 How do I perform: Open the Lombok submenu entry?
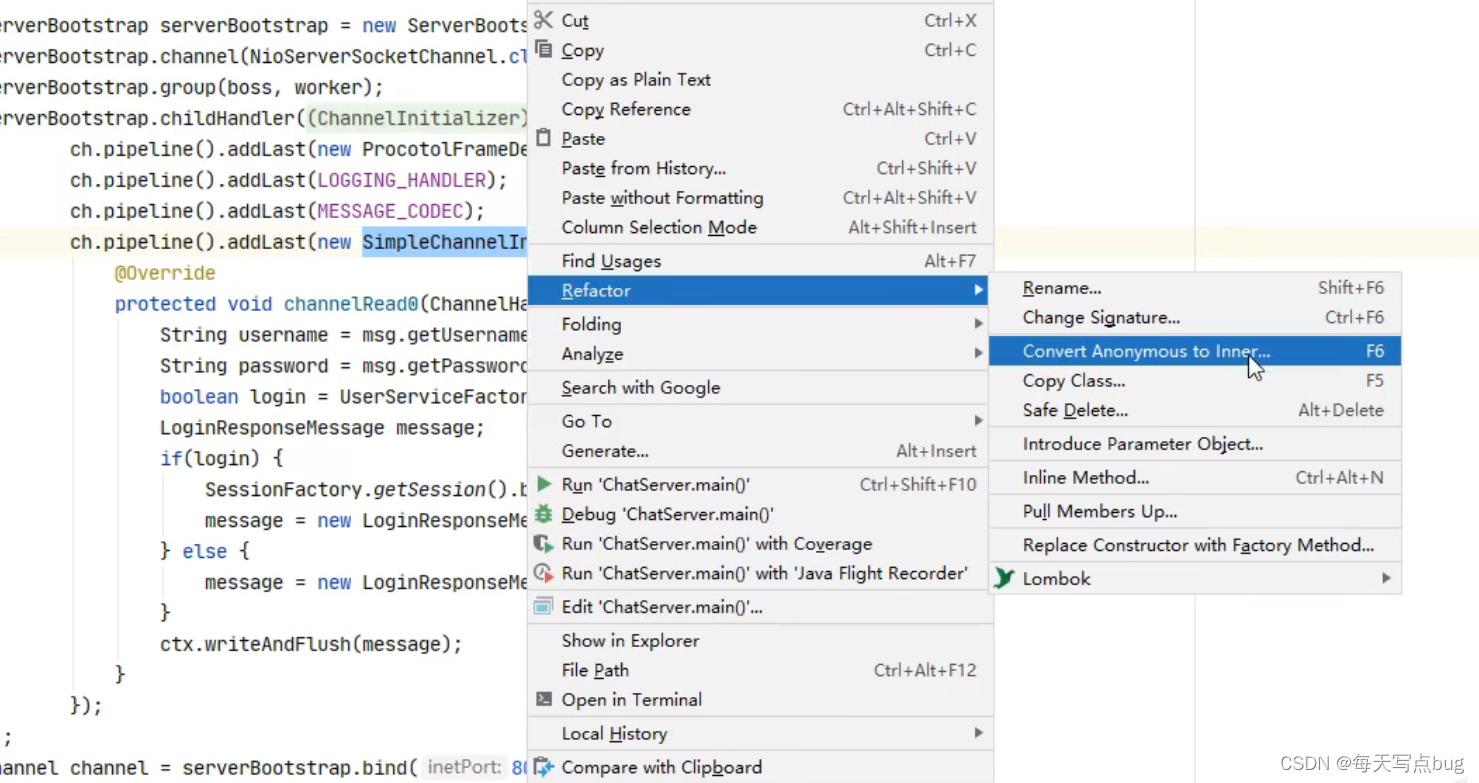1195,578
